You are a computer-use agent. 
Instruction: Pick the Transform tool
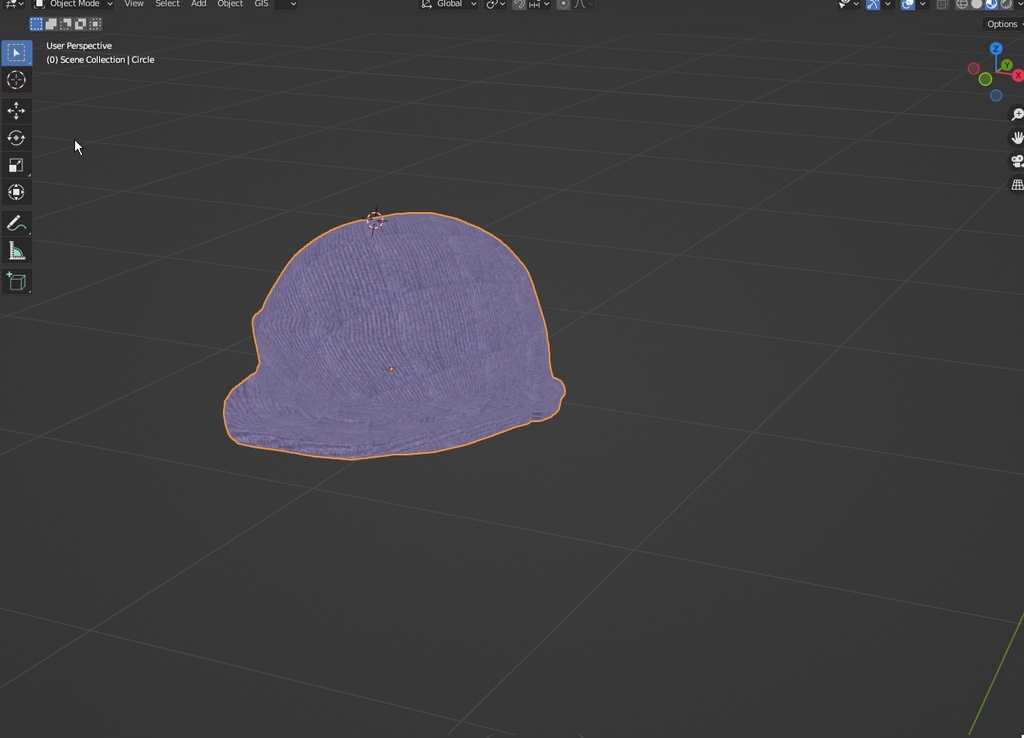pos(16,192)
